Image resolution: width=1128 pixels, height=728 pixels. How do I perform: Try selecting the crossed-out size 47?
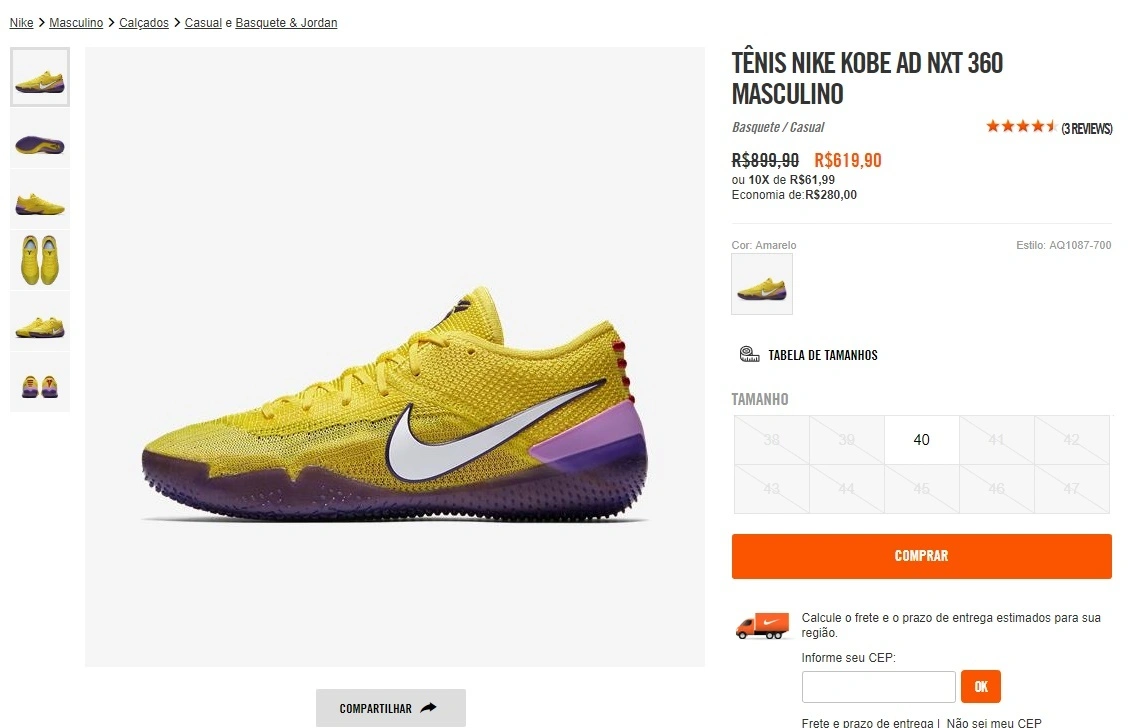click(x=1071, y=489)
